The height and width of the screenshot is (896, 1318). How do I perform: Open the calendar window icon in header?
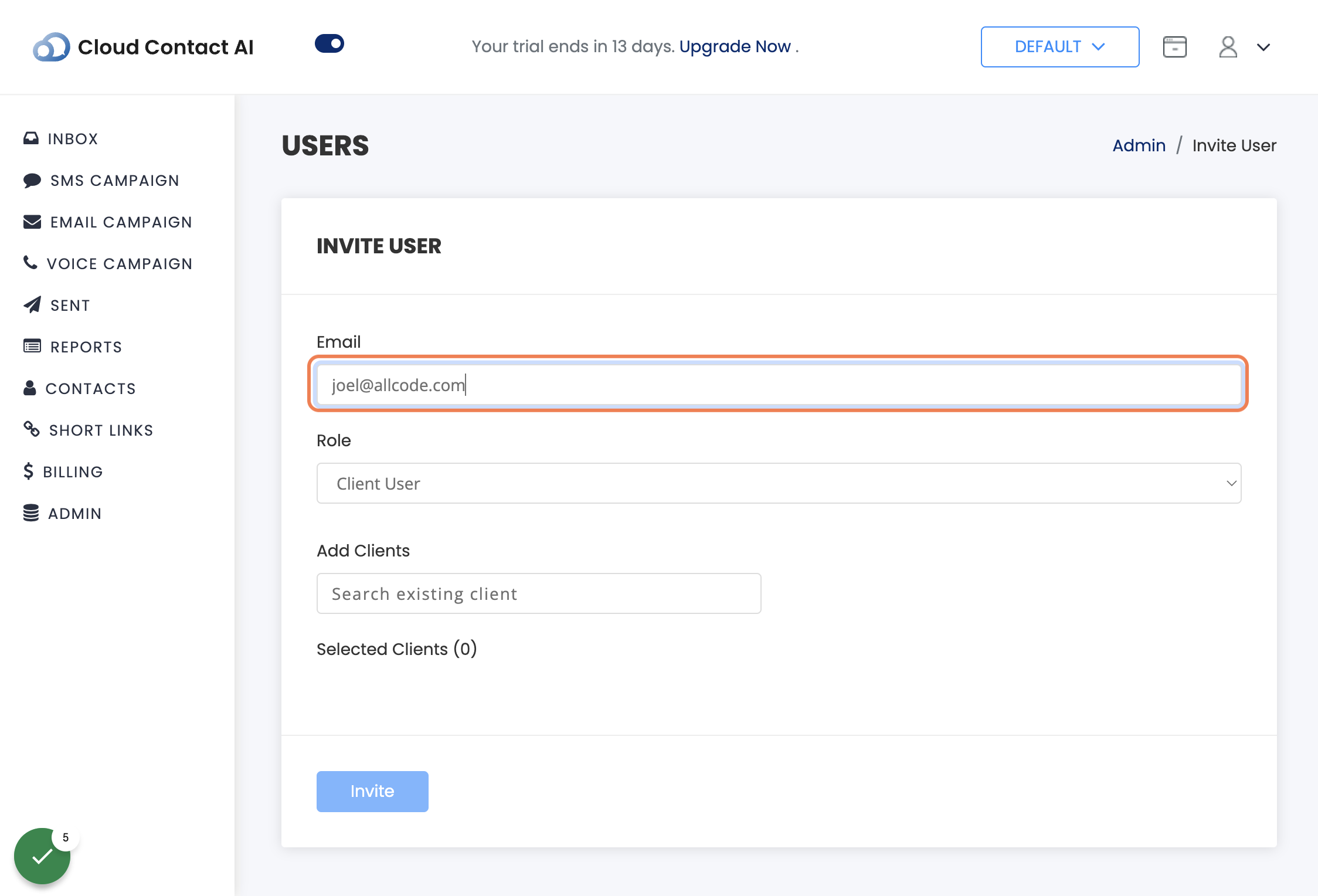(1175, 47)
